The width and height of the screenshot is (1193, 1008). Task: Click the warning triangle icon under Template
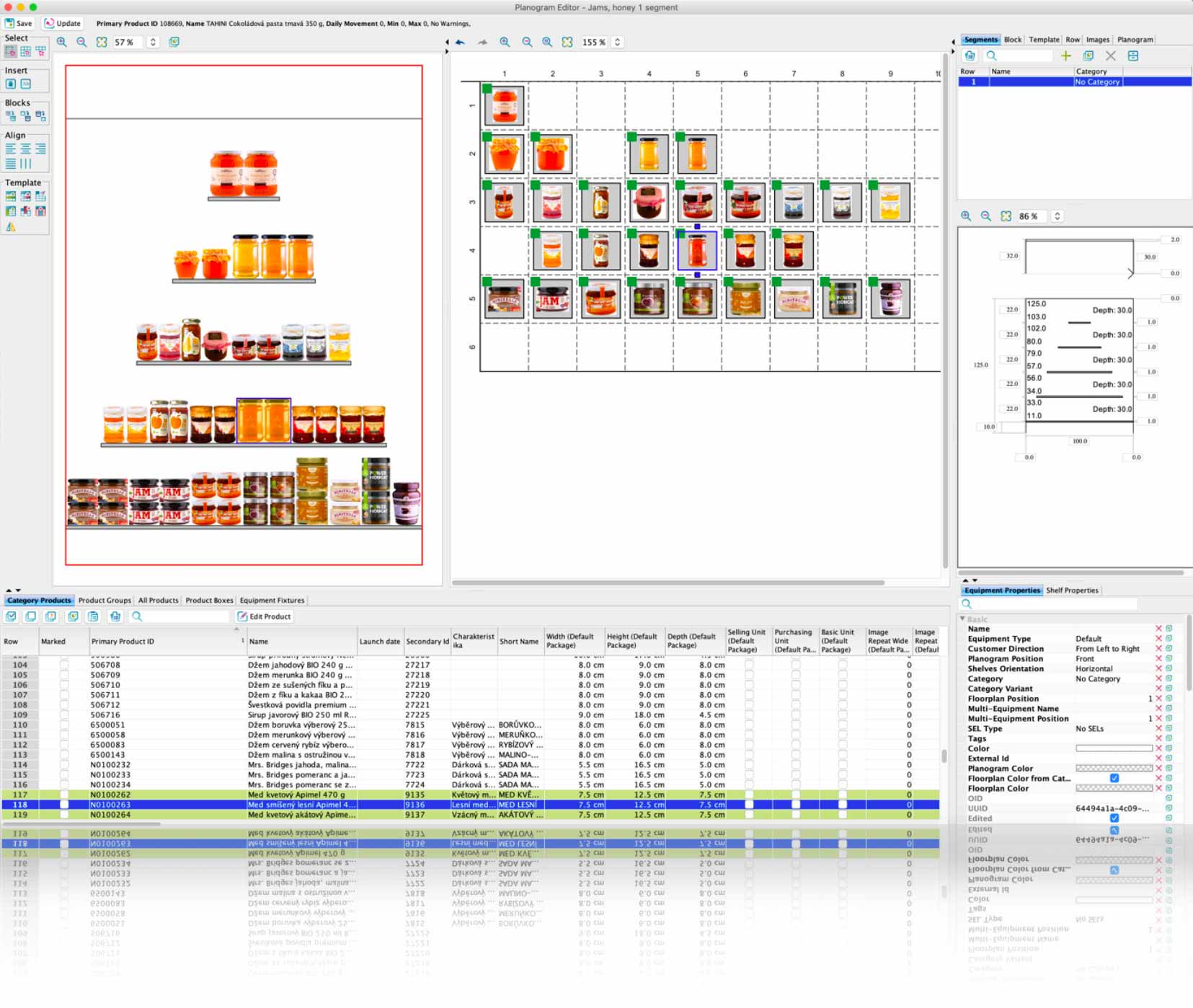[11, 226]
